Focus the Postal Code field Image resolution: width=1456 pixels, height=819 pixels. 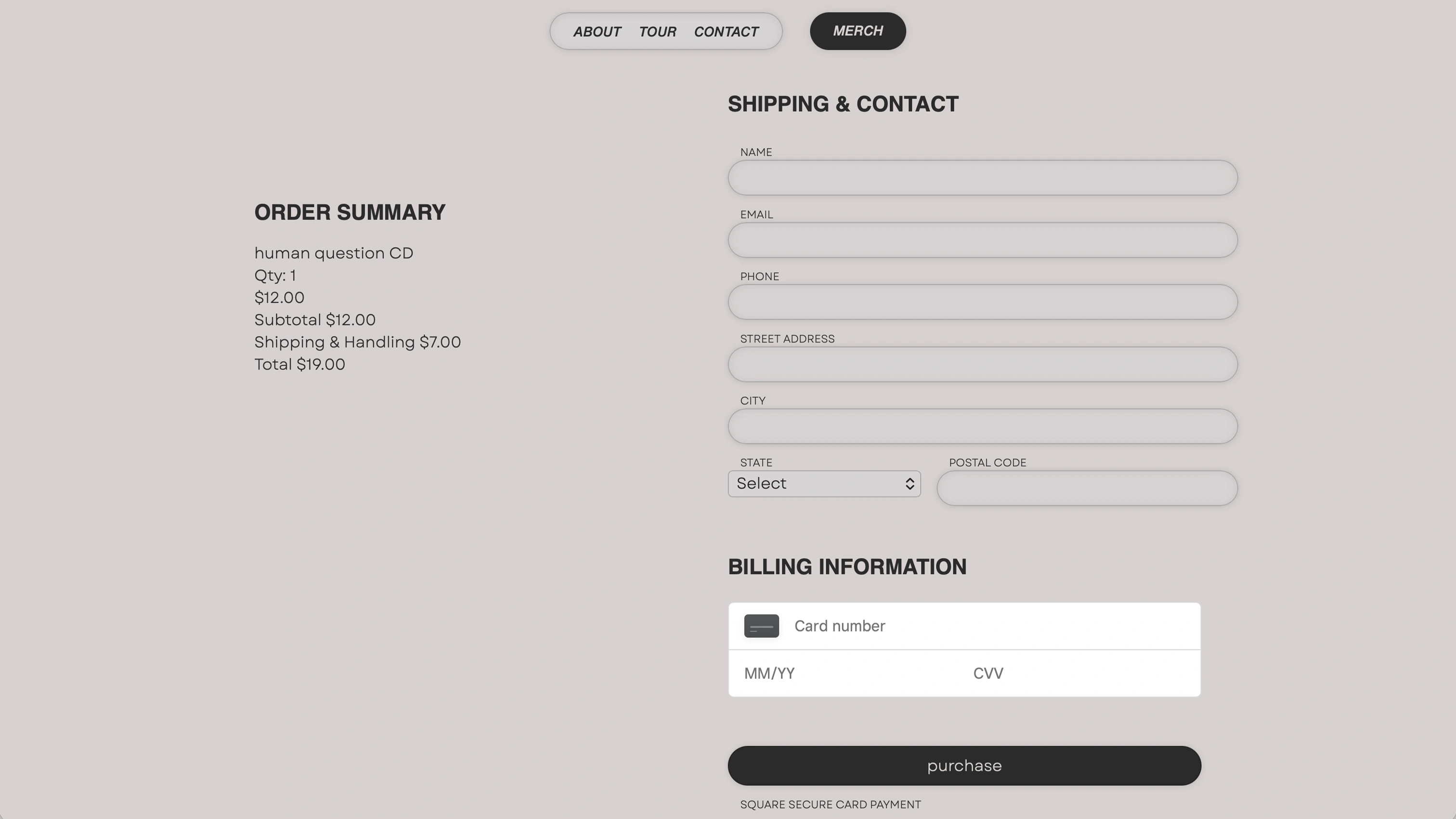[1087, 488]
